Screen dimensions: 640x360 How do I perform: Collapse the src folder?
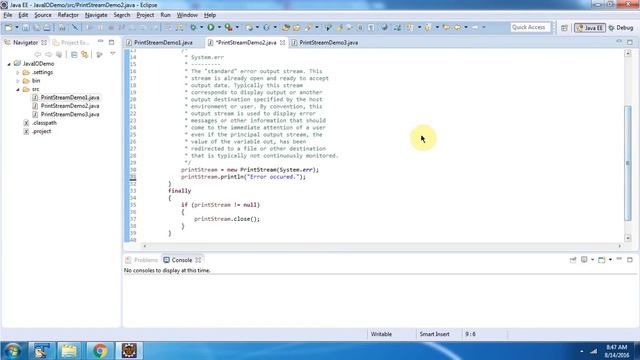click(x=18, y=89)
